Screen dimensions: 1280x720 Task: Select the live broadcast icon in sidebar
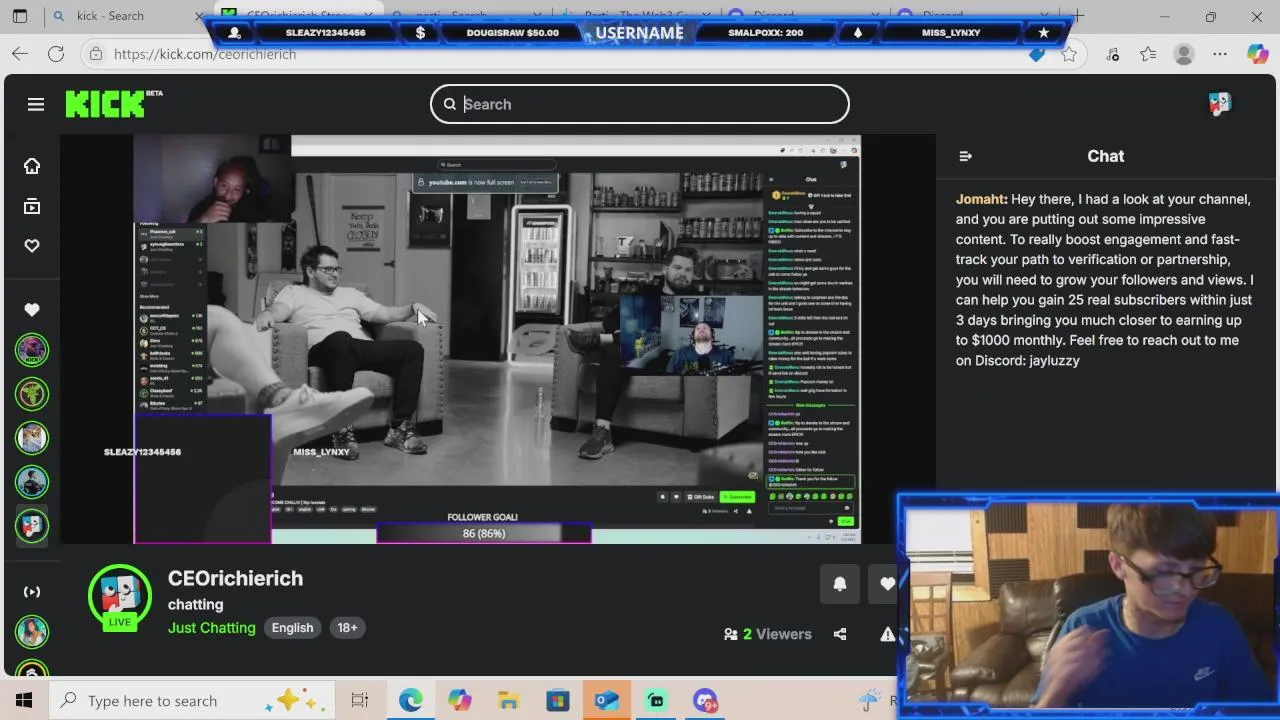(32, 592)
